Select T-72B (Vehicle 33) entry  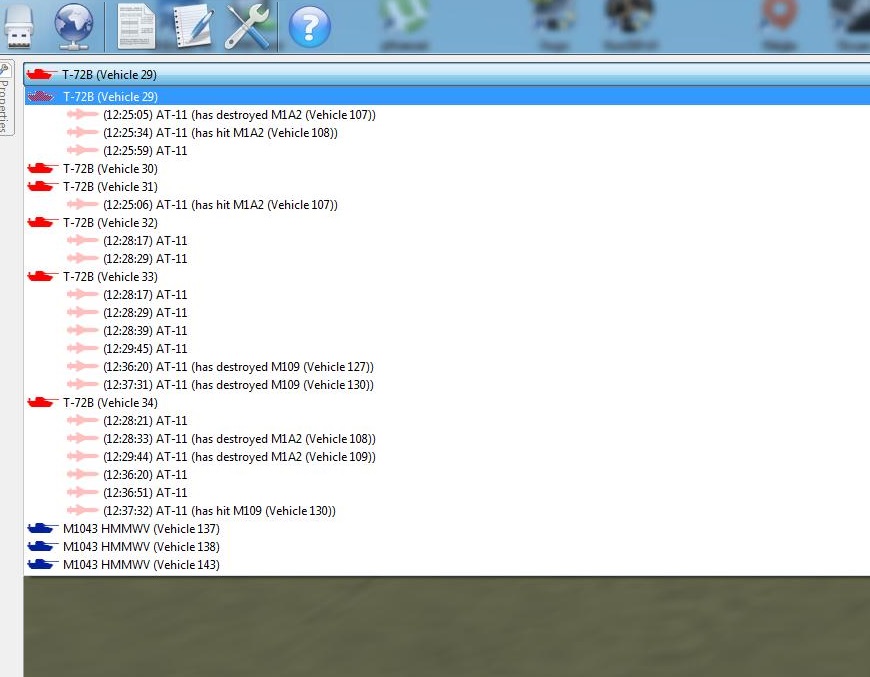(x=110, y=276)
